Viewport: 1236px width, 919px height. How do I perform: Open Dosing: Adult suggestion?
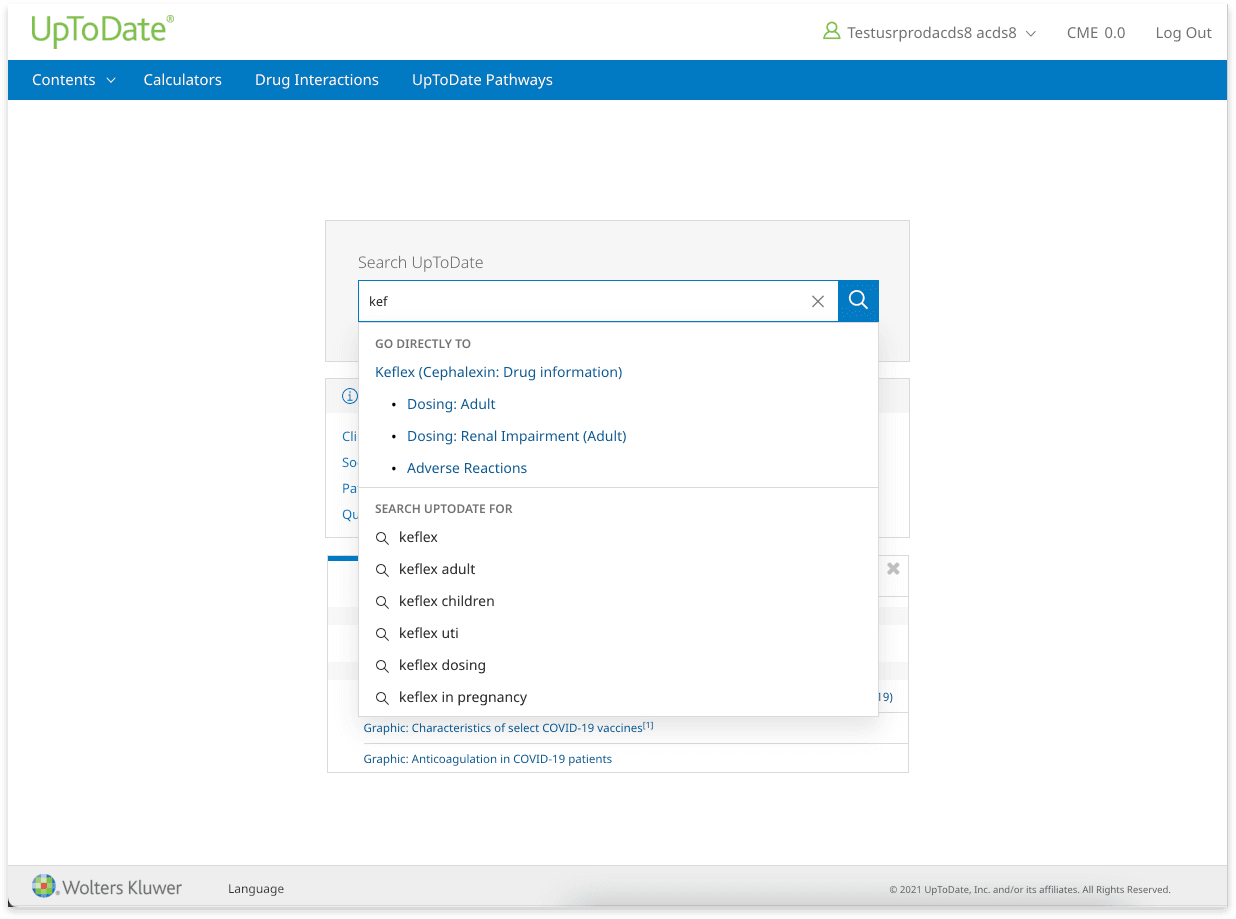451,404
